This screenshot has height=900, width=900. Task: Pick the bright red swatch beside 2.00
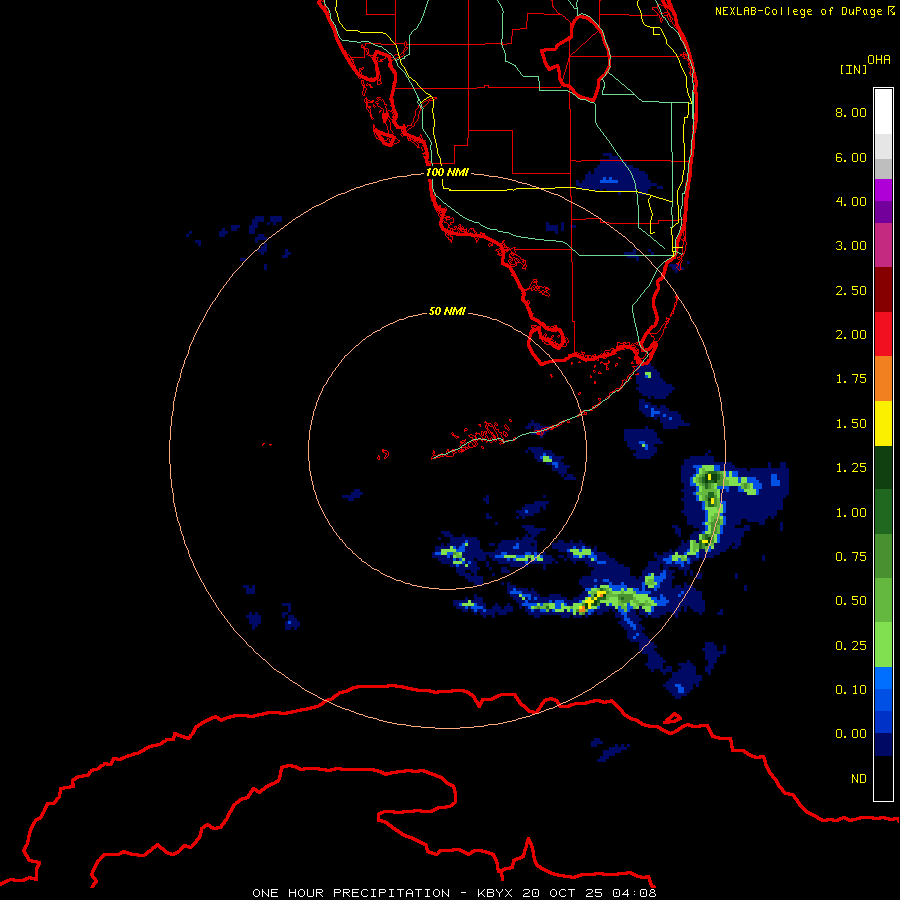(x=883, y=334)
